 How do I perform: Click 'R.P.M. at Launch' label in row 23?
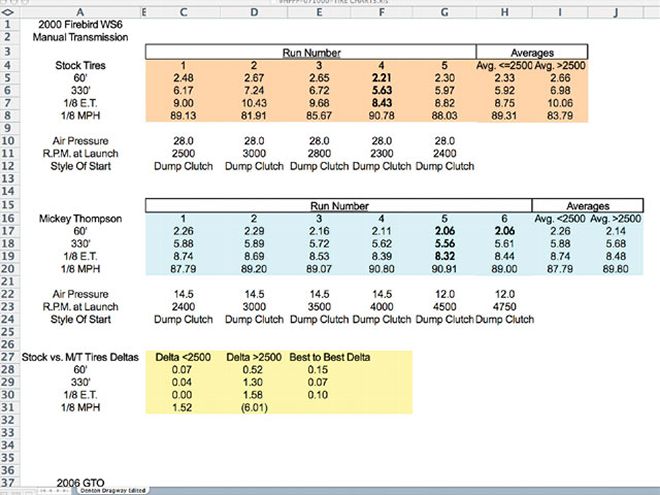[80, 307]
